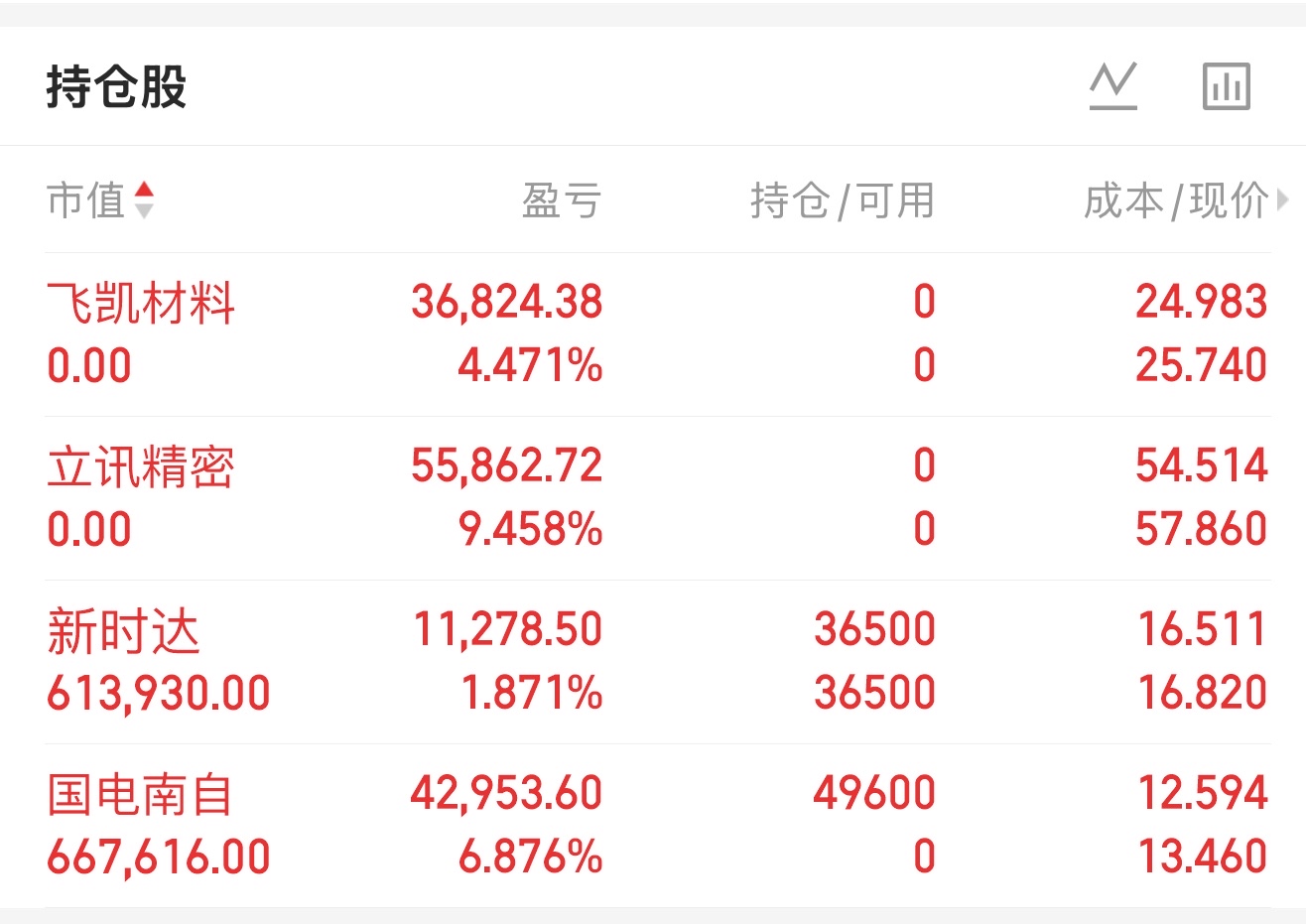Open the 新时达 stock holding
This screenshot has width=1306, height=924.
coord(123,630)
